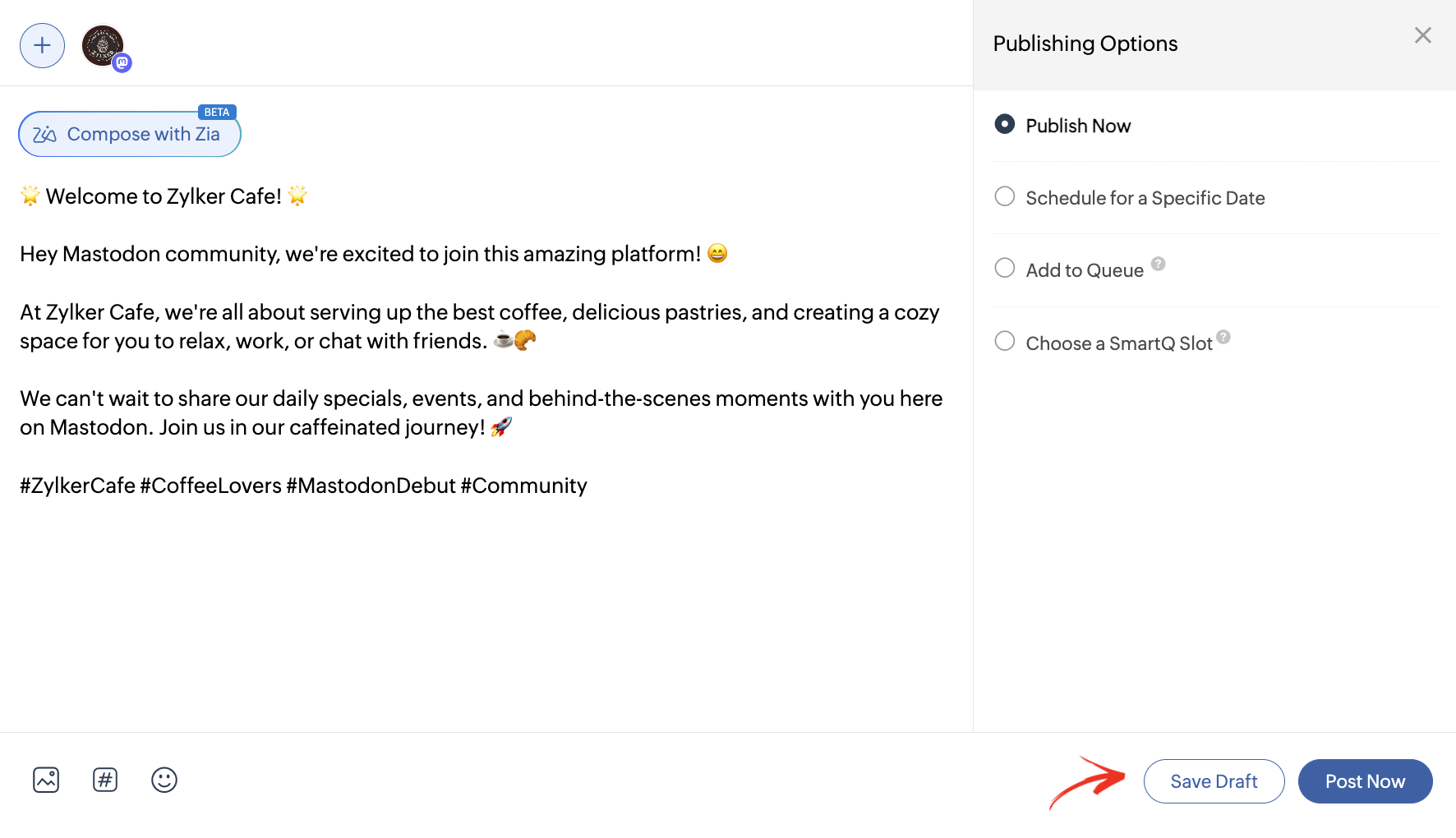Pick the Choose a SmartQ Slot option

pos(1004,341)
